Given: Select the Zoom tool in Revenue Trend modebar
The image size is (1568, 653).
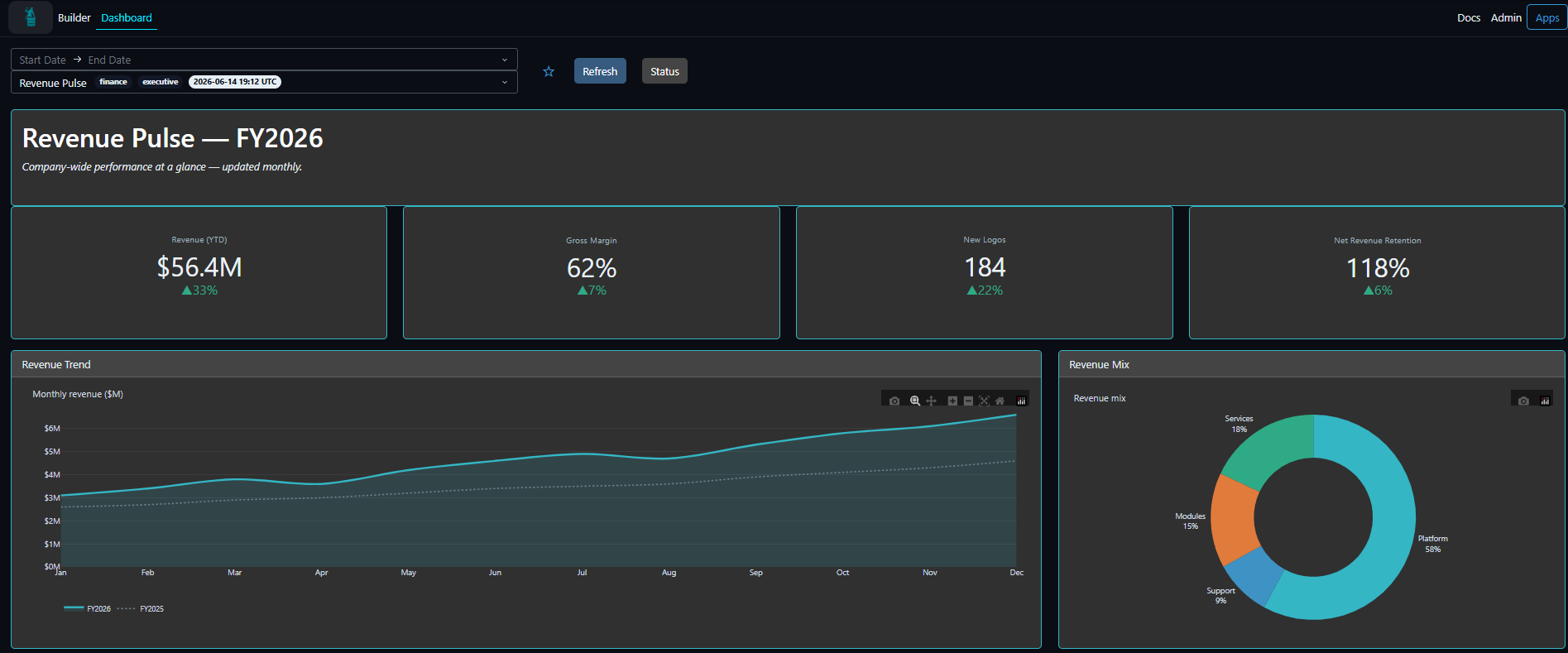Looking at the screenshot, I should (x=915, y=401).
